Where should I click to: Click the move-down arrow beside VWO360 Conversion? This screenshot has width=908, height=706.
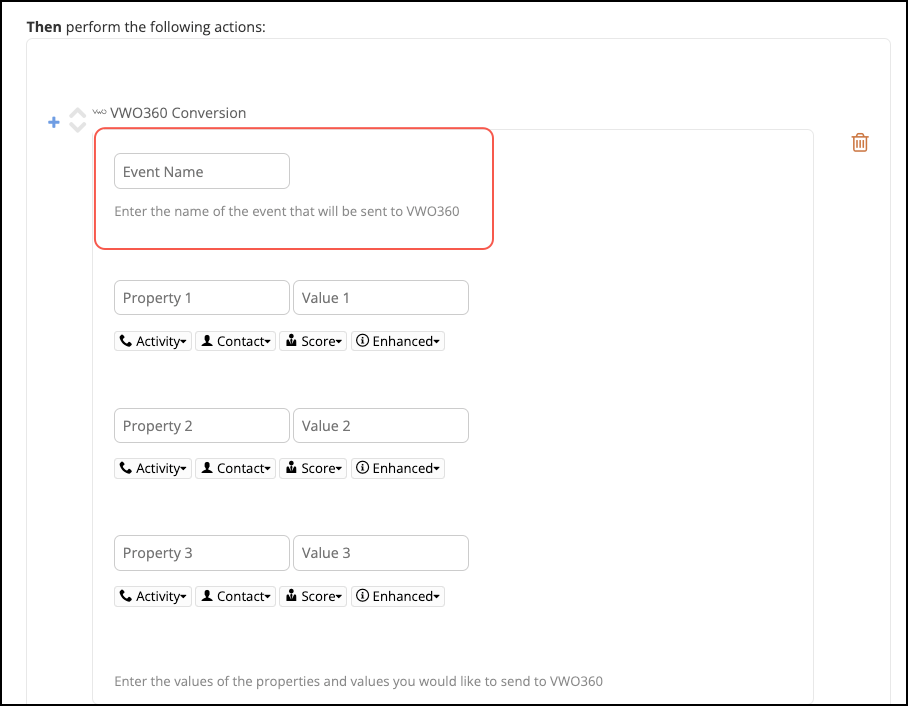77,127
